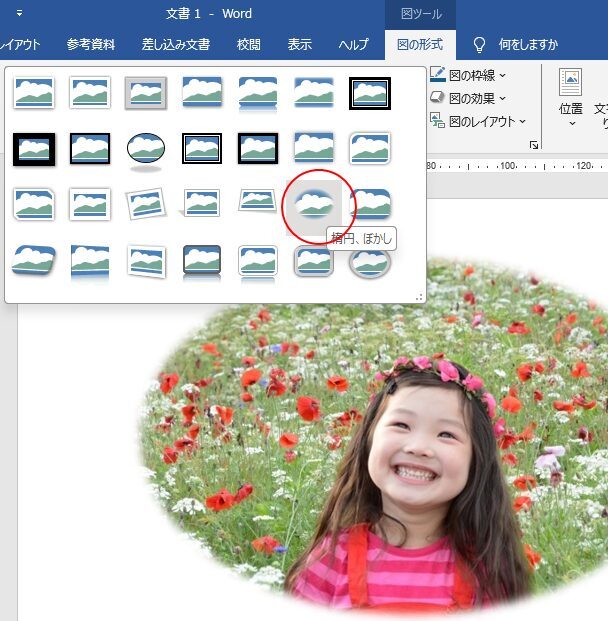Apply the Reflected Rounded Rectangle style
The height and width of the screenshot is (621, 608).
[x=258, y=94]
